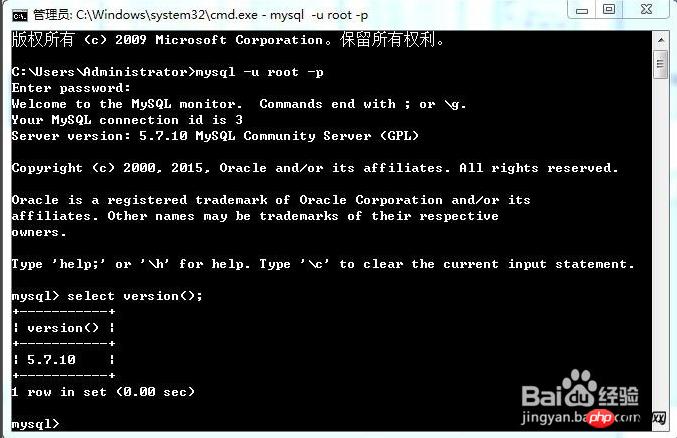Click the Baidu paw logo watermark
677x438 pixels.
[577, 388]
